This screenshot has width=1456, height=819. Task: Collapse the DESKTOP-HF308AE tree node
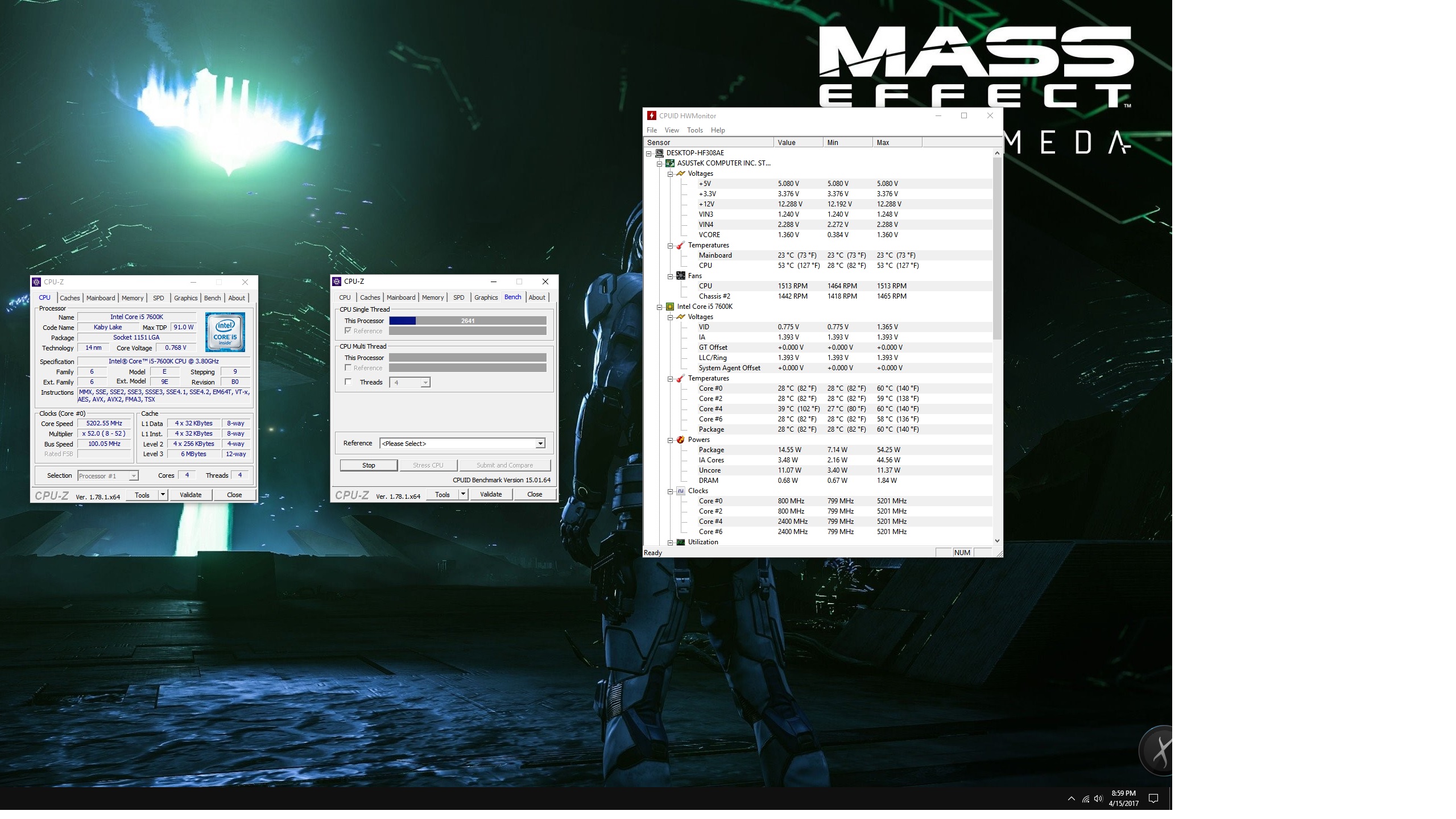[x=649, y=154]
